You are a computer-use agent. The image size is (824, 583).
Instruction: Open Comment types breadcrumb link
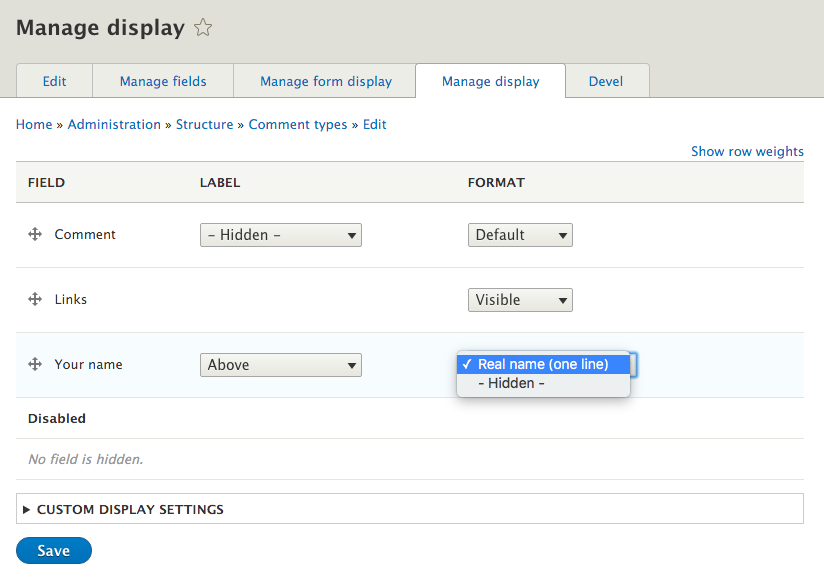point(298,124)
